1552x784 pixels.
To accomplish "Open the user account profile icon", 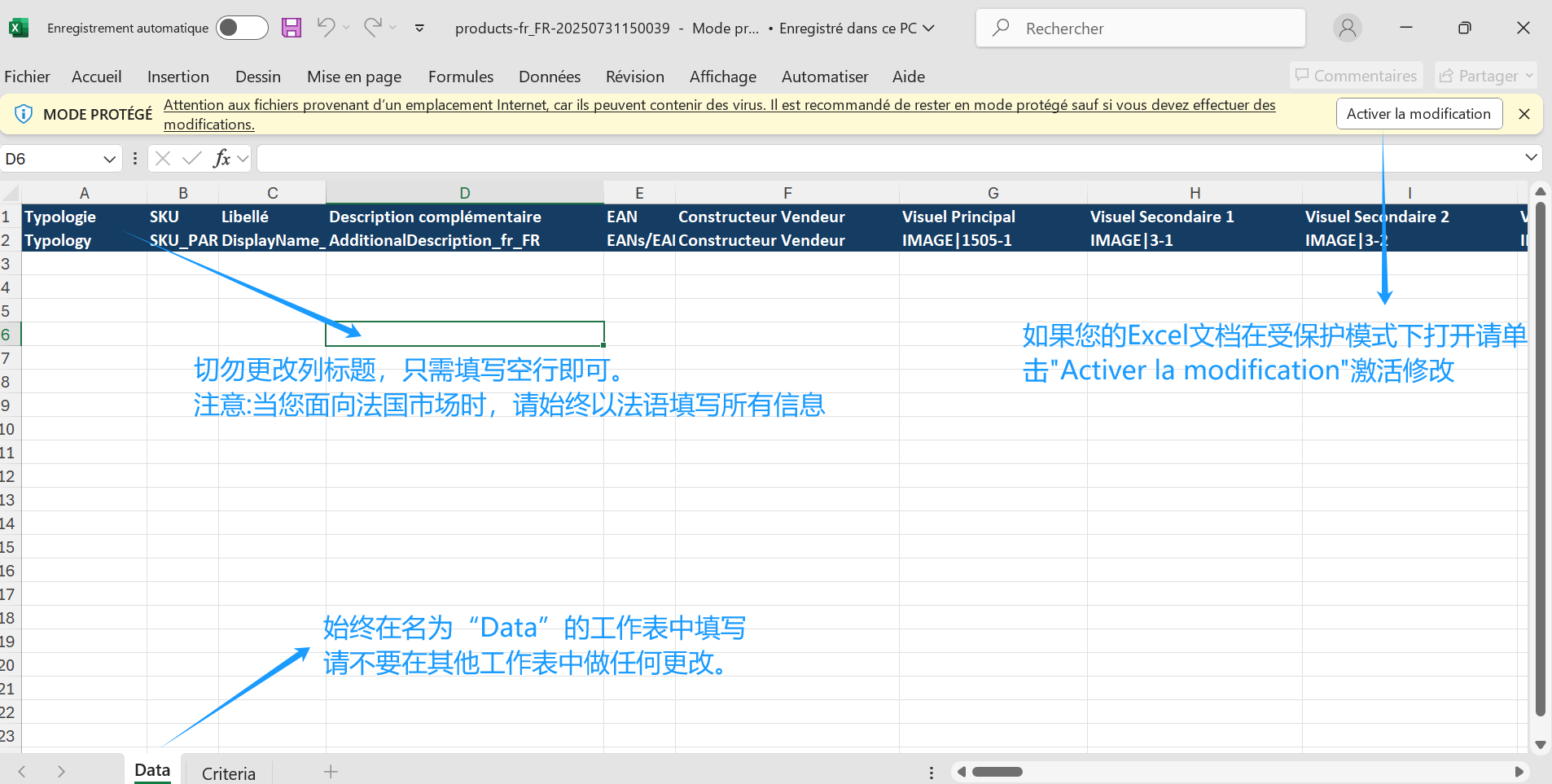I will [x=1347, y=28].
